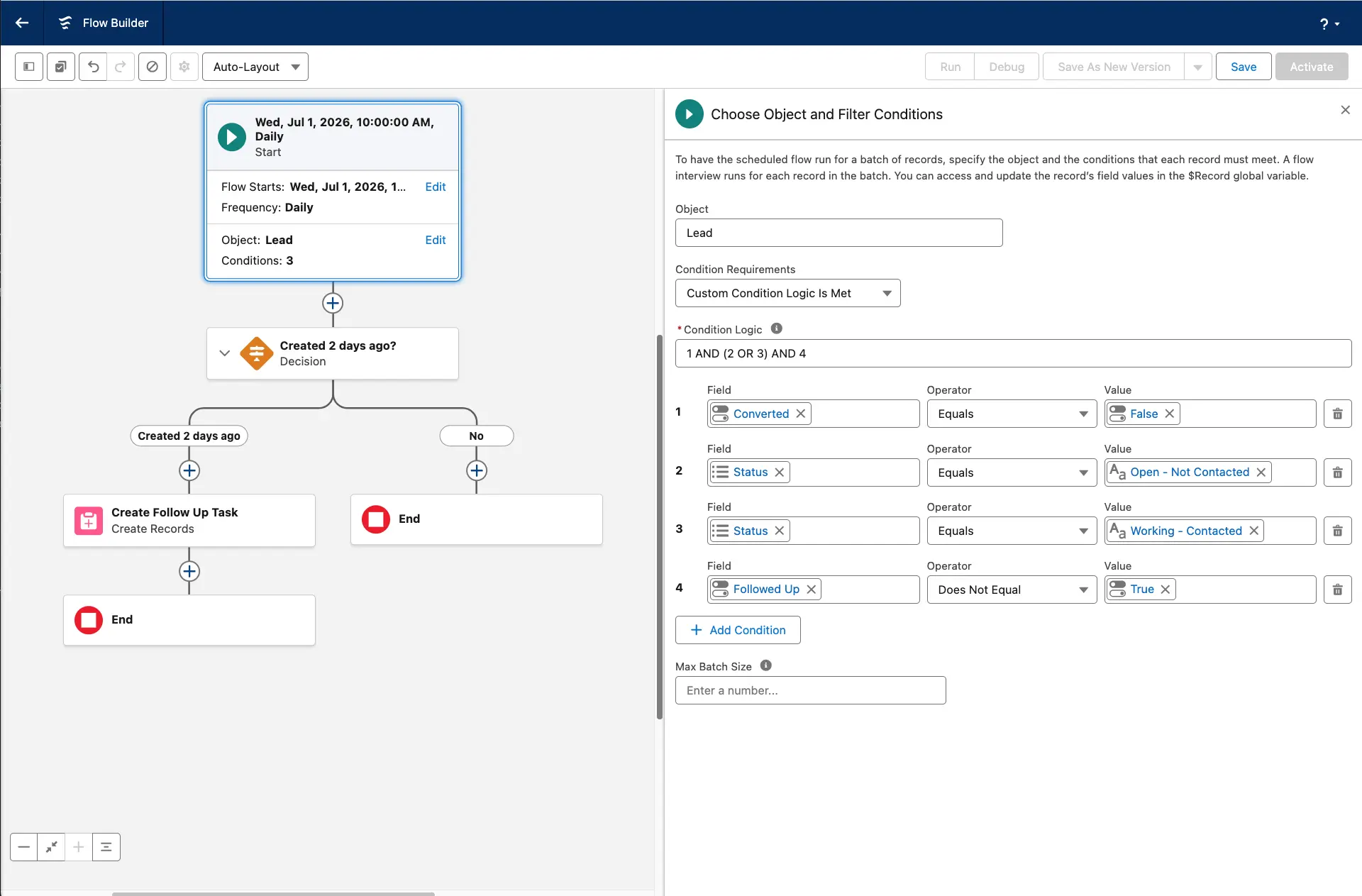Click the Debug button

coord(1007,67)
